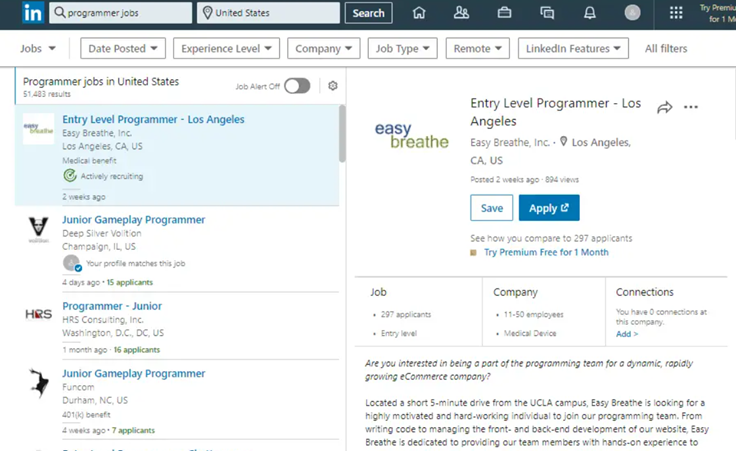Share the Entry Level Programmer job

coord(664,108)
